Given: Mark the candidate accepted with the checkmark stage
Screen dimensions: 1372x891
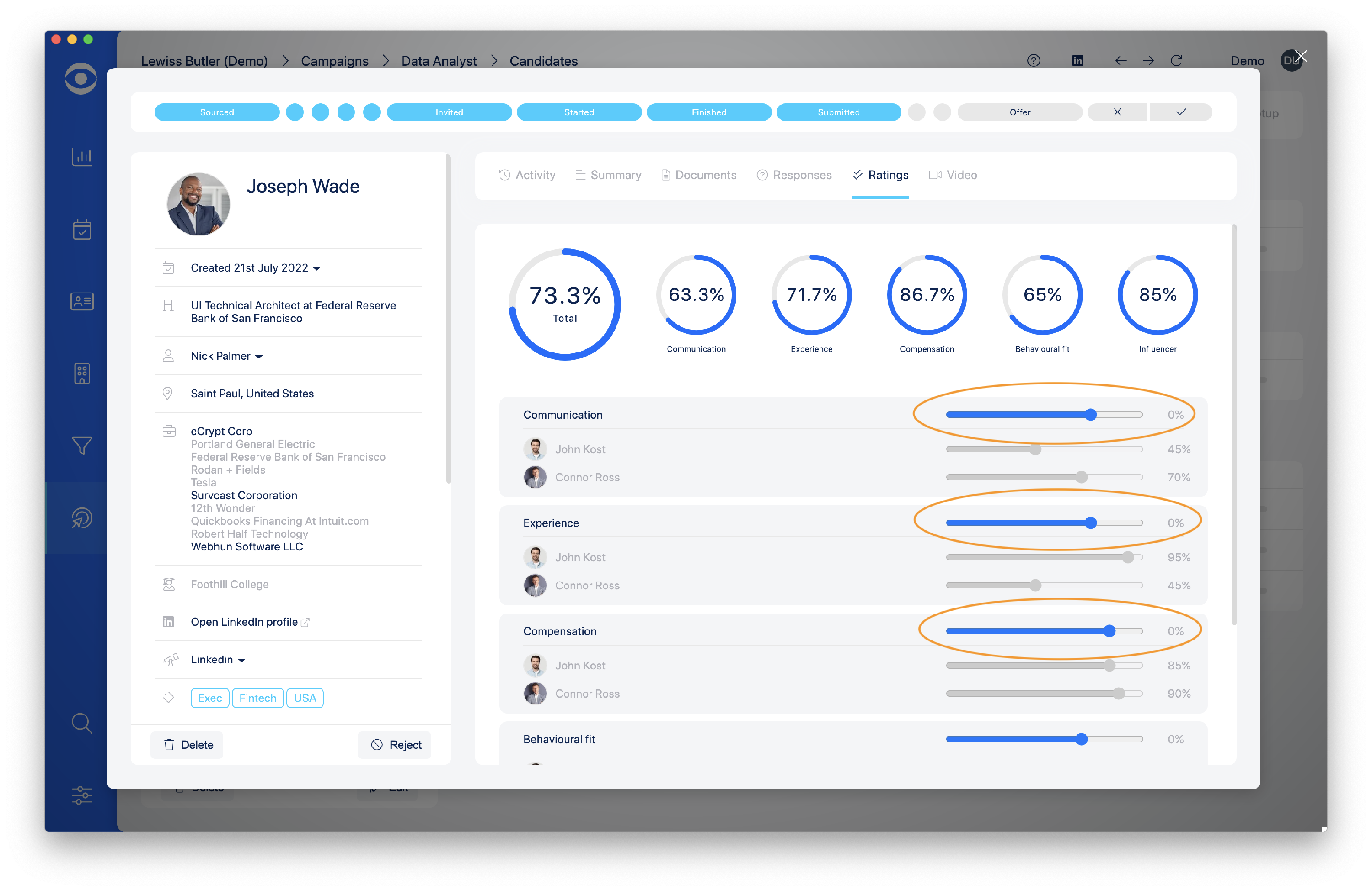Looking at the screenshot, I should [1181, 112].
